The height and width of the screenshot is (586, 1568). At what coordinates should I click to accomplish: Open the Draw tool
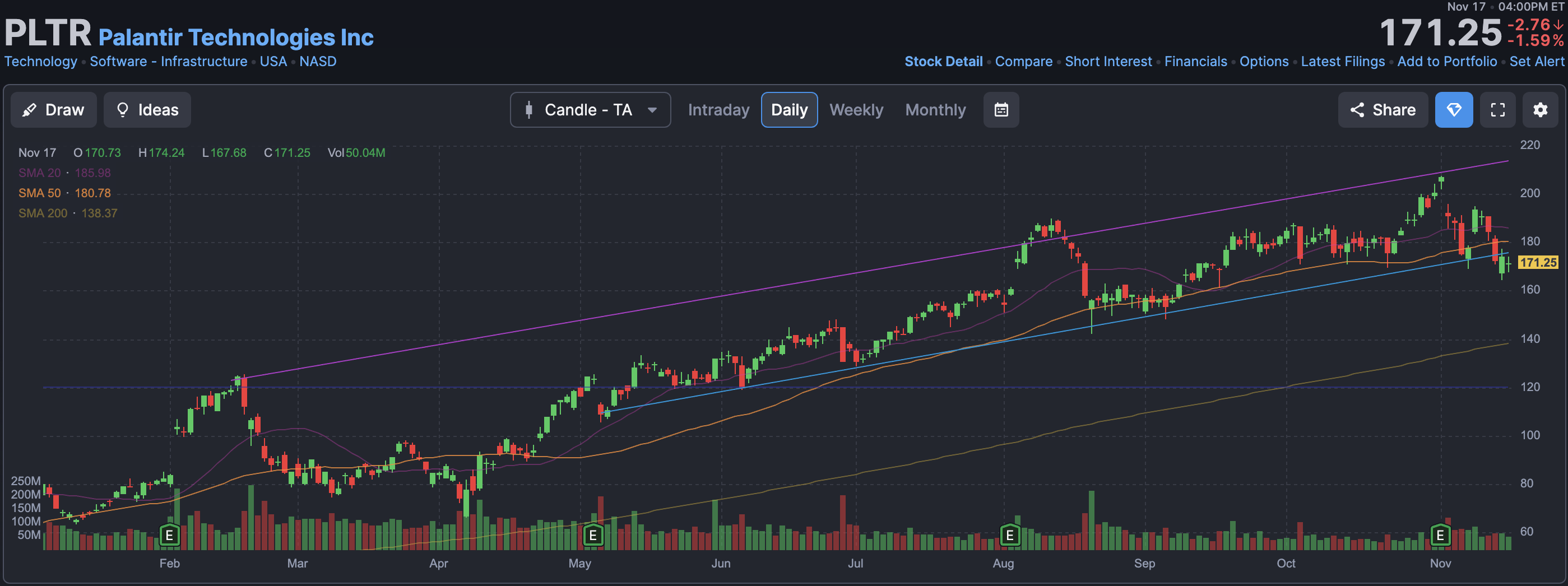point(54,110)
